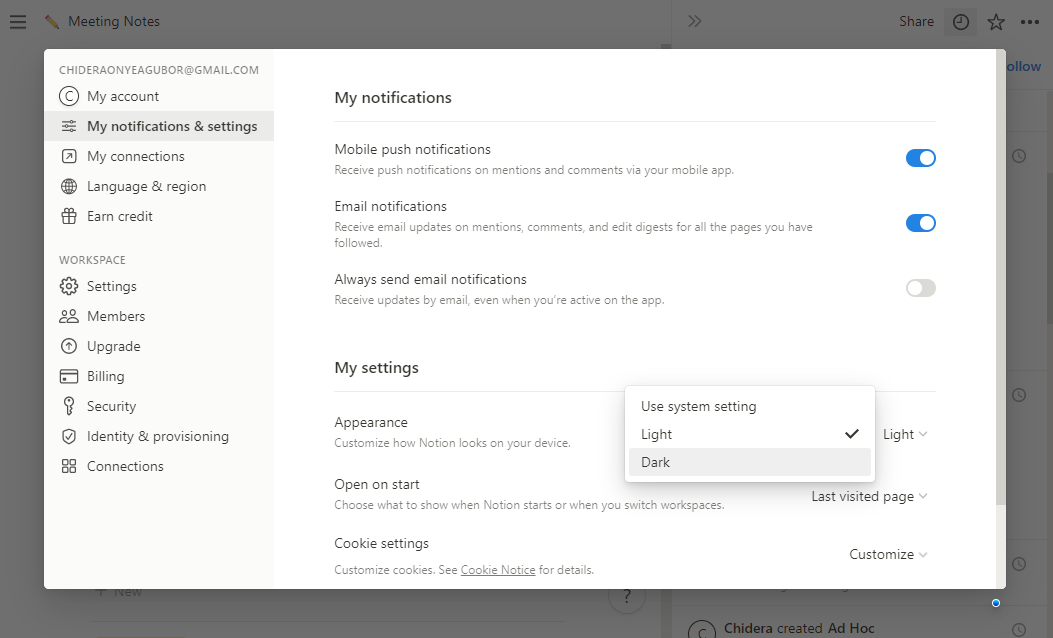
Task: Click the notifications & settings sliders icon
Action: pyautogui.click(x=68, y=126)
